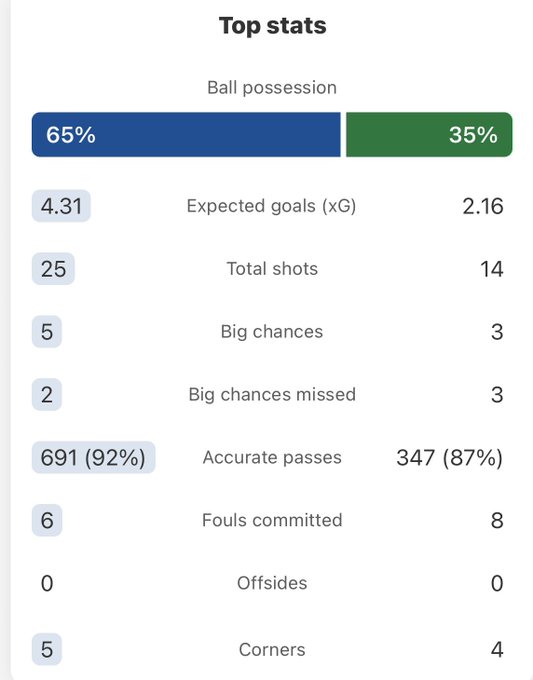Click the green 35% possession bar
The width and height of the screenshot is (533, 680).
429,134
